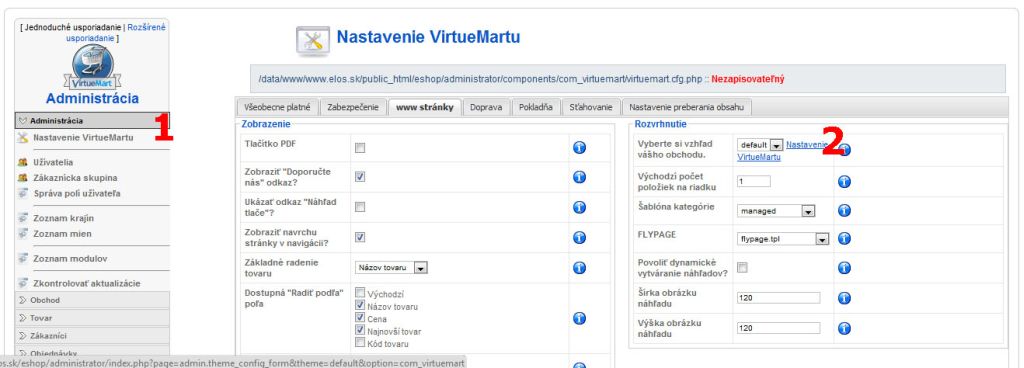Click the Šírka obrázku náhľadu input field
The width and height of the screenshot is (1024, 368).
(x=778, y=298)
